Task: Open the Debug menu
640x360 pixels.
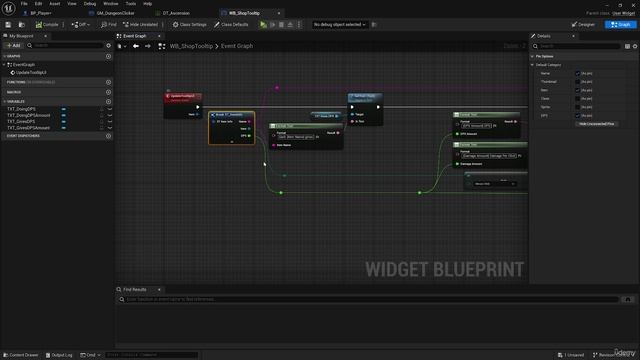Action: point(90,4)
